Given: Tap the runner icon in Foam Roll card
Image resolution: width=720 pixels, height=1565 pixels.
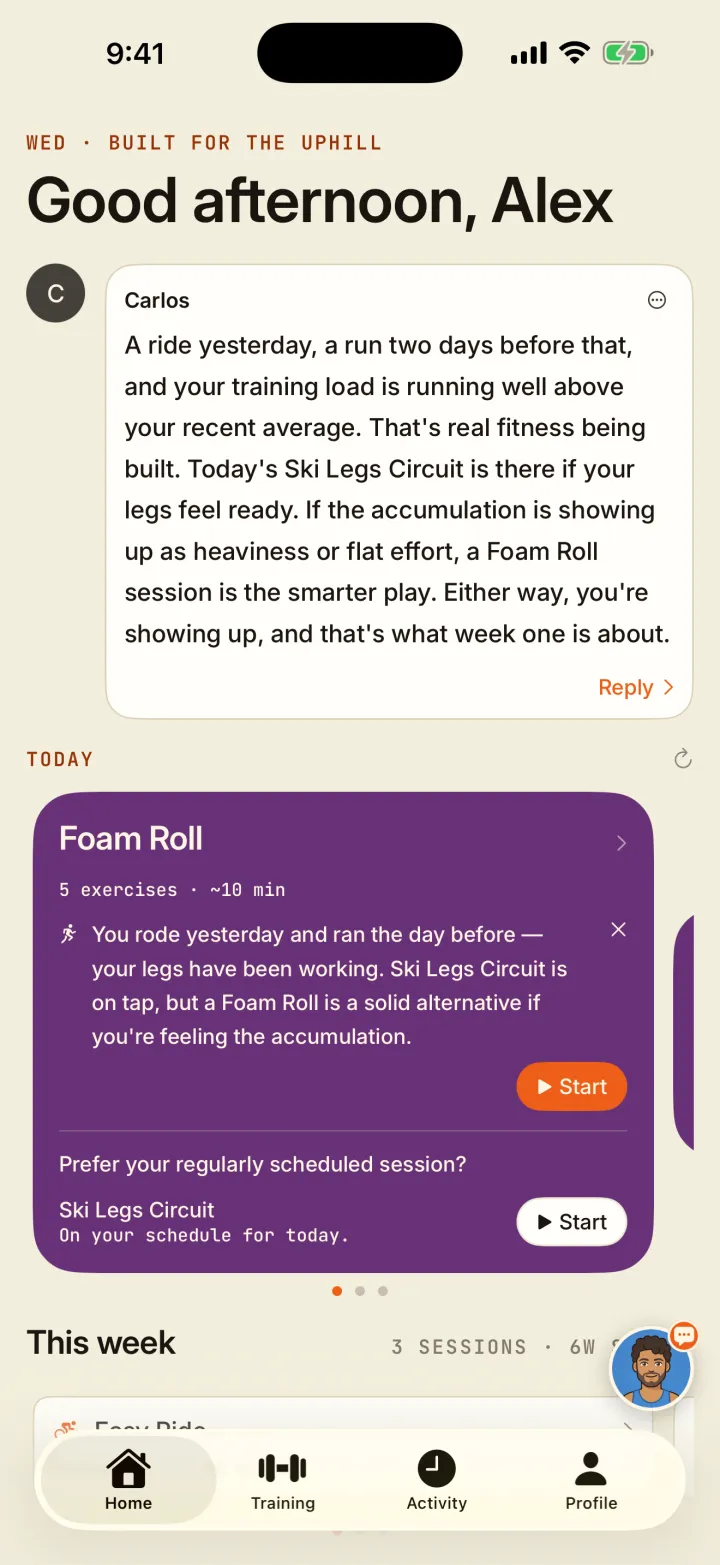Looking at the screenshot, I should click(69, 934).
